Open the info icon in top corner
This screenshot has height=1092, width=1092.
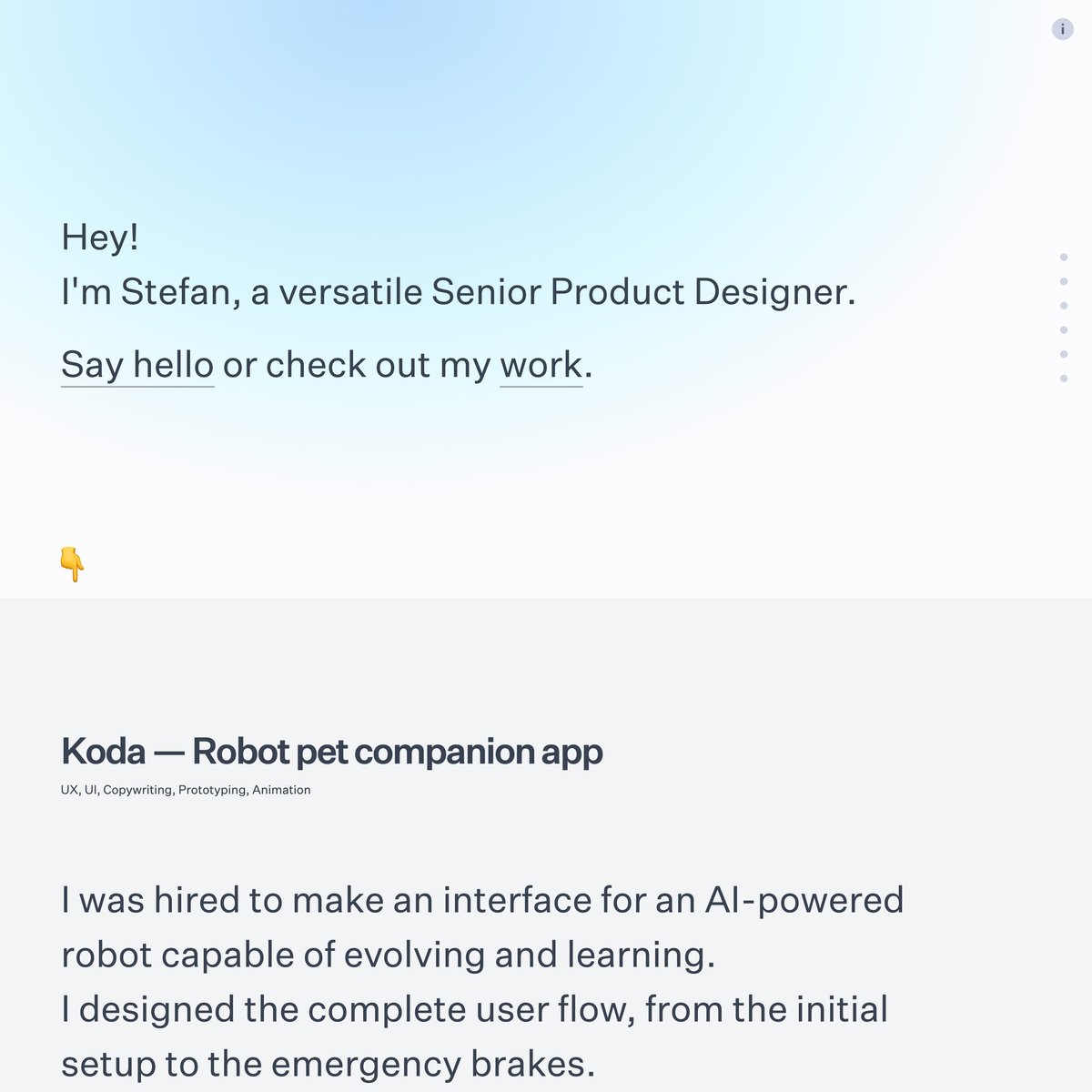point(1062,29)
